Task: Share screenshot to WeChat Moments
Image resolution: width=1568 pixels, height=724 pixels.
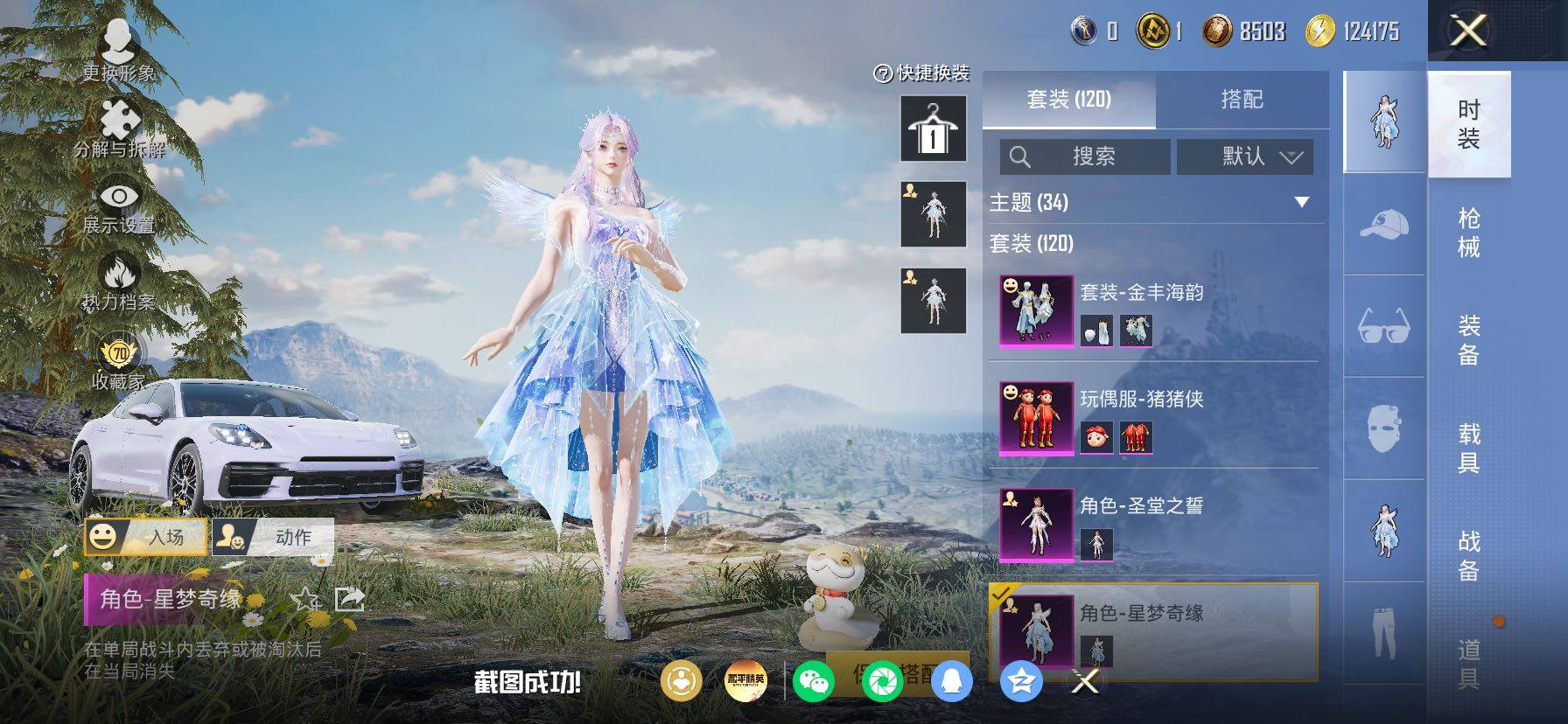Action: 882,681
